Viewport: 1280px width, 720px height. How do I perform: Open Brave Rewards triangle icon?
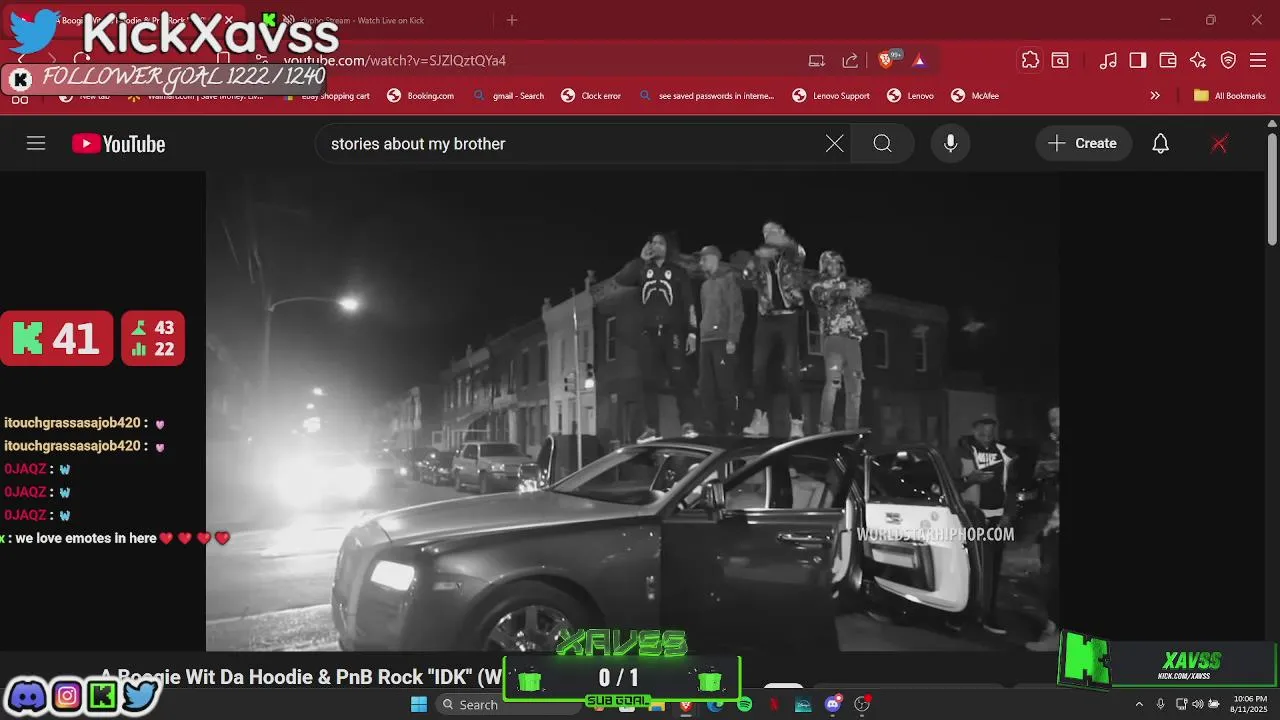919,60
